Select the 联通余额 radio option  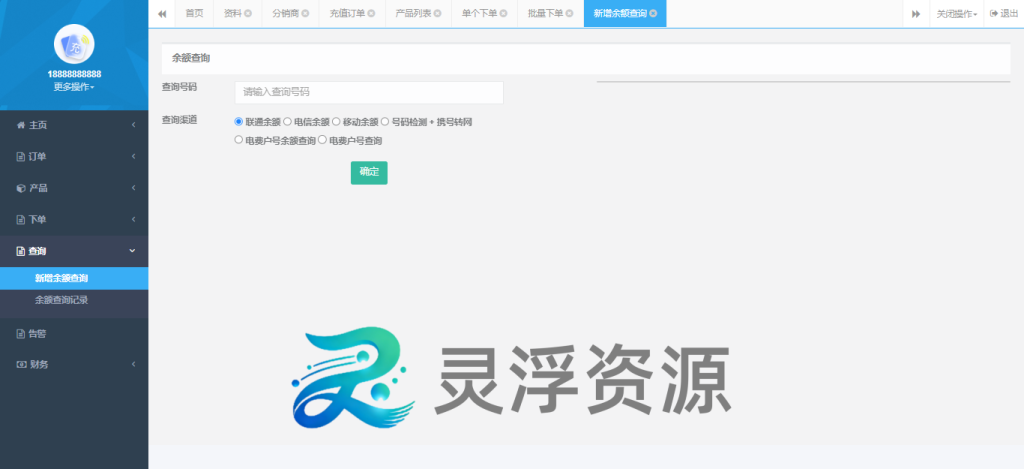click(x=238, y=121)
